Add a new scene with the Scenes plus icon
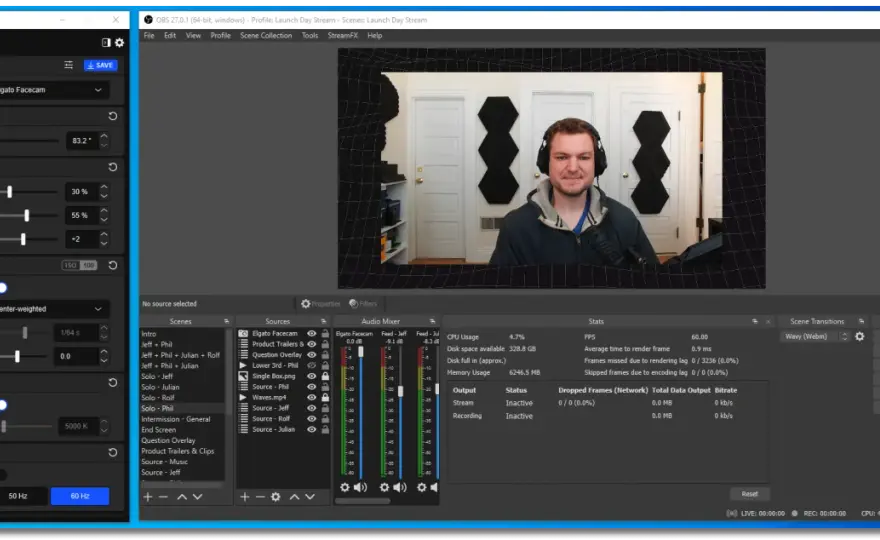The image size is (880, 540). 148,497
